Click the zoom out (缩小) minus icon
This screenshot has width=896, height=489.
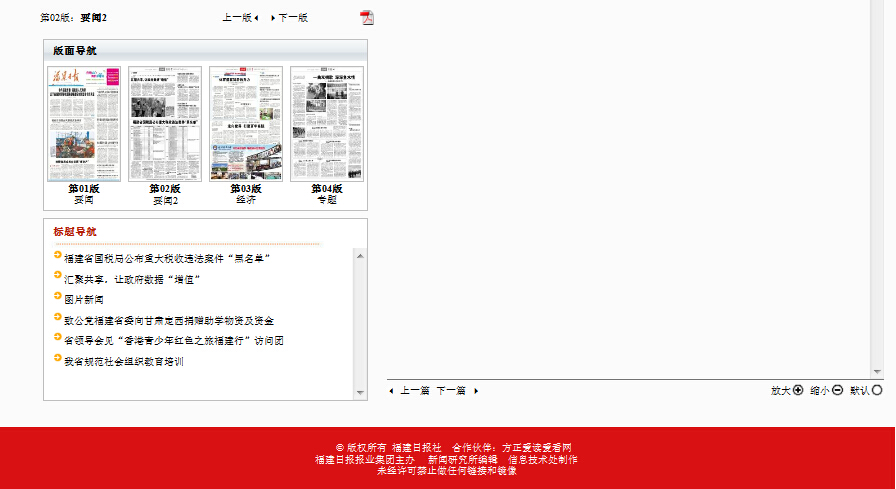click(x=838, y=390)
